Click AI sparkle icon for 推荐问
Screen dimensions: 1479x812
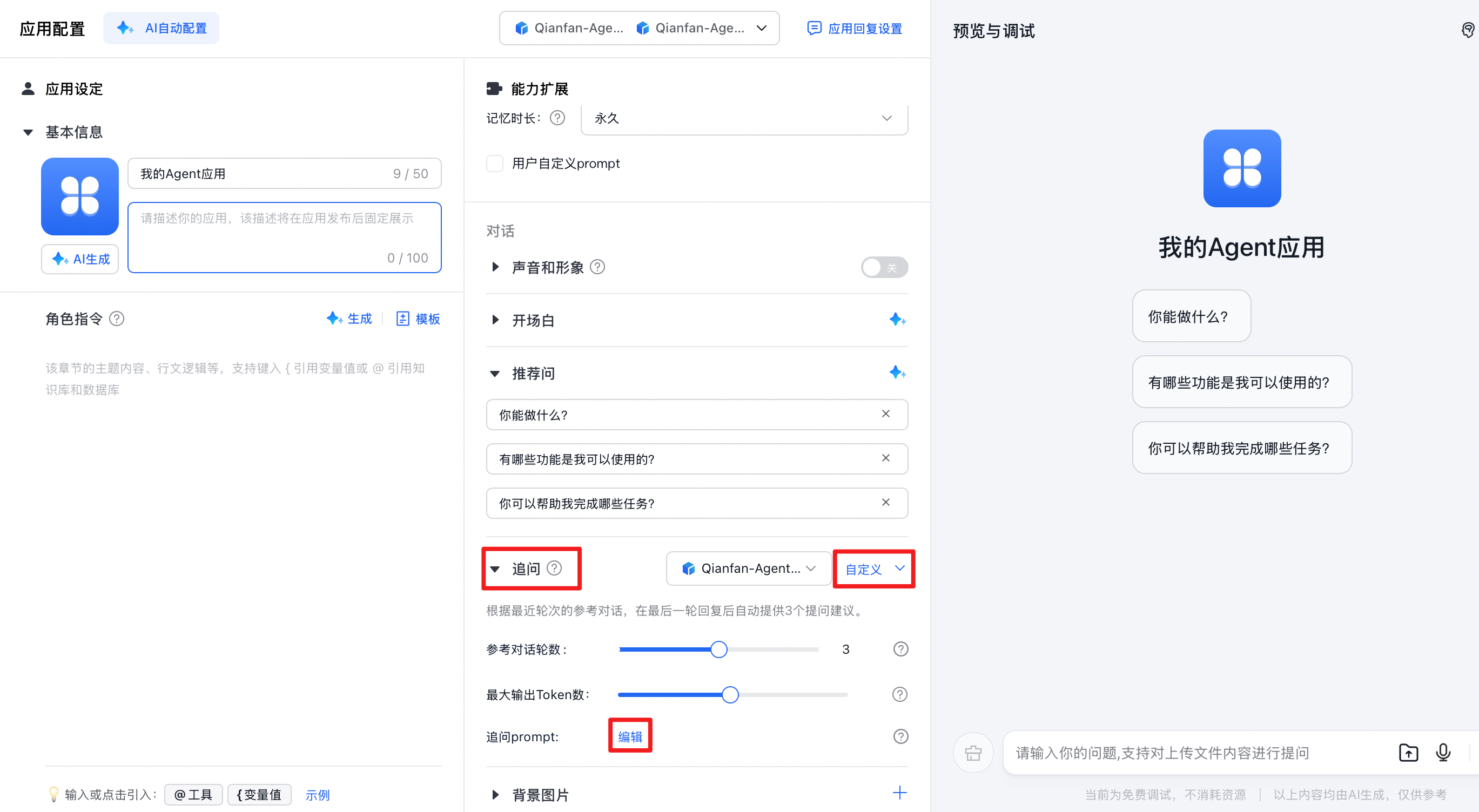pyautogui.click(x=897, y=373)
